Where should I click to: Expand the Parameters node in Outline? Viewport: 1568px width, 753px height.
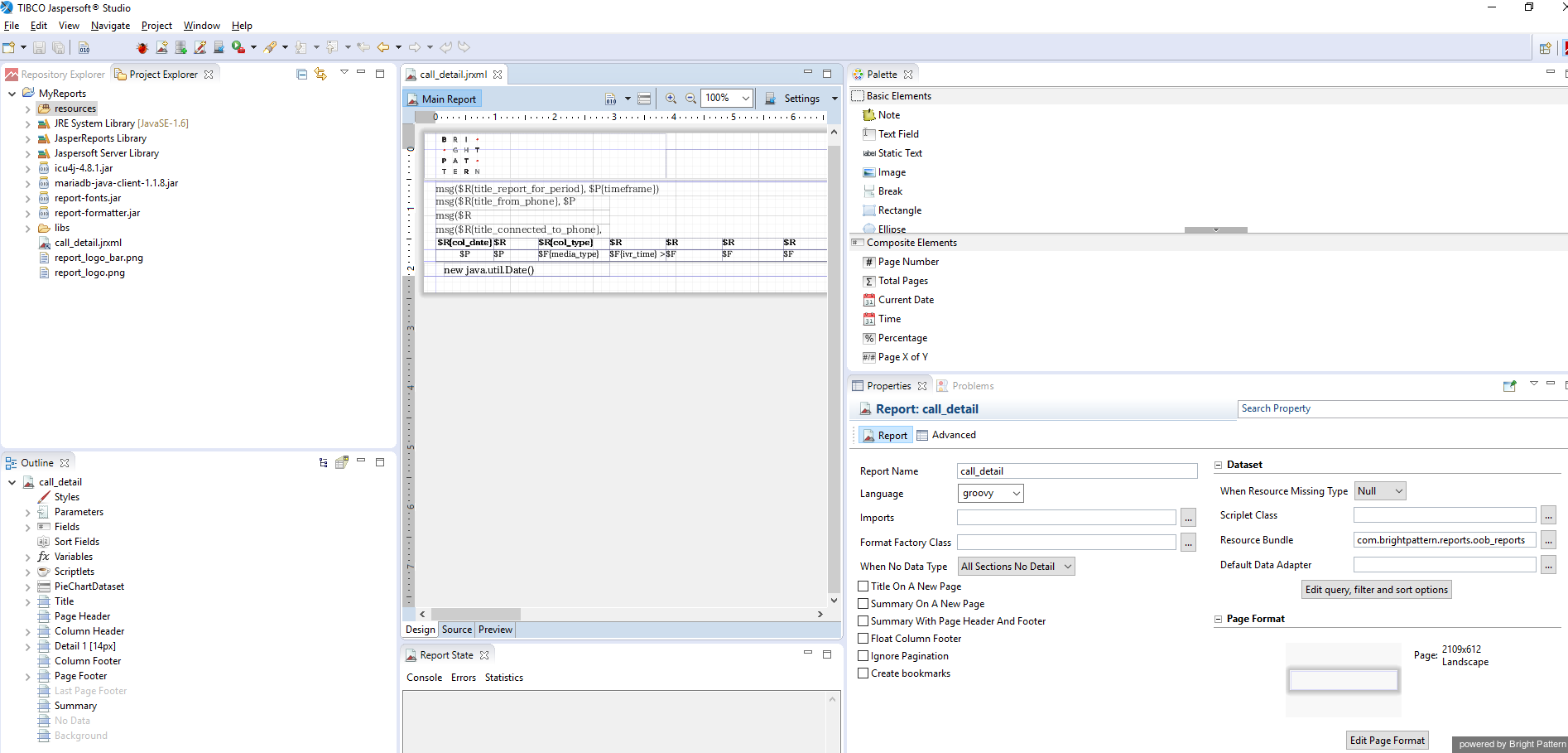[27, 512]
